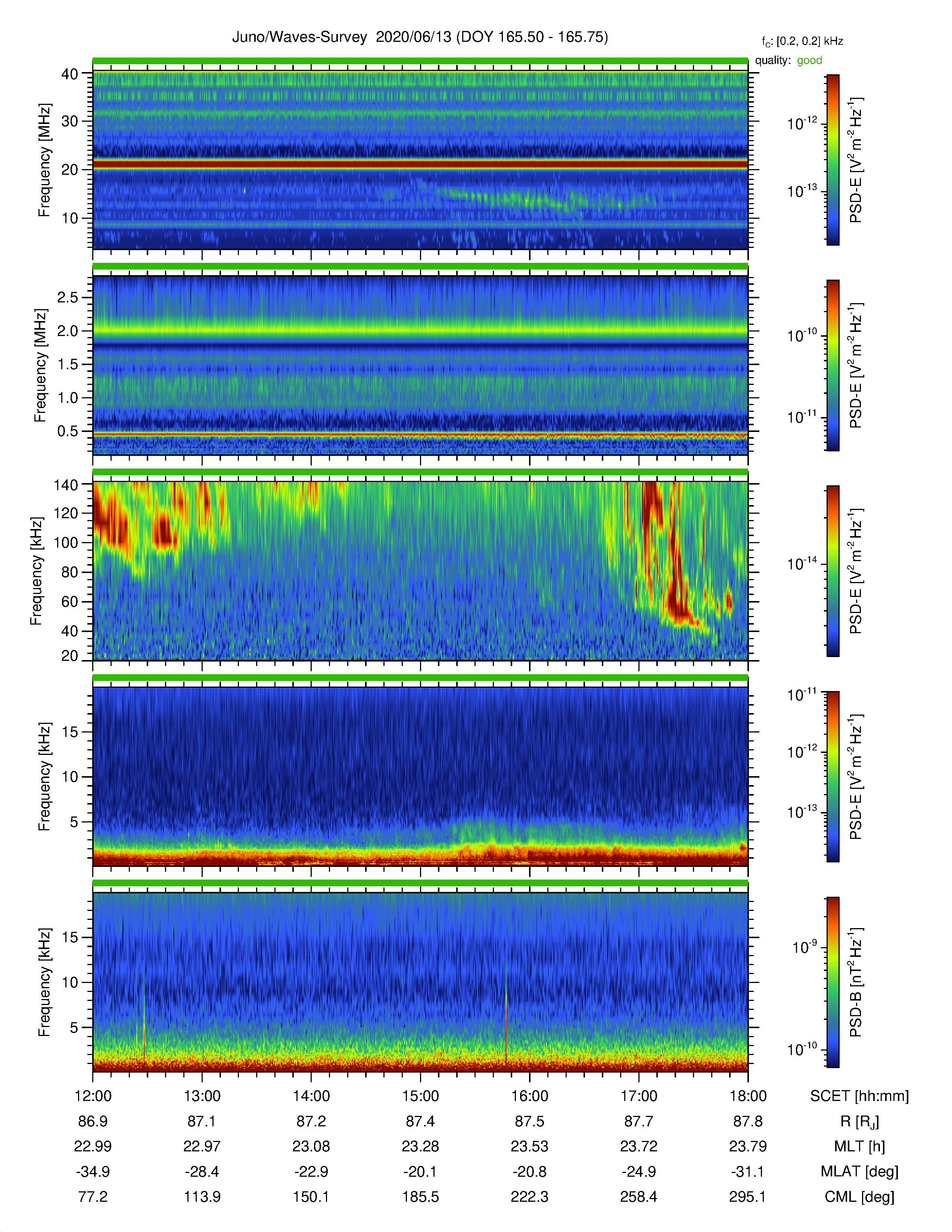
Task: Click the MLT [h] row label
Action: pyautogui.click(x=859, y=1146)
